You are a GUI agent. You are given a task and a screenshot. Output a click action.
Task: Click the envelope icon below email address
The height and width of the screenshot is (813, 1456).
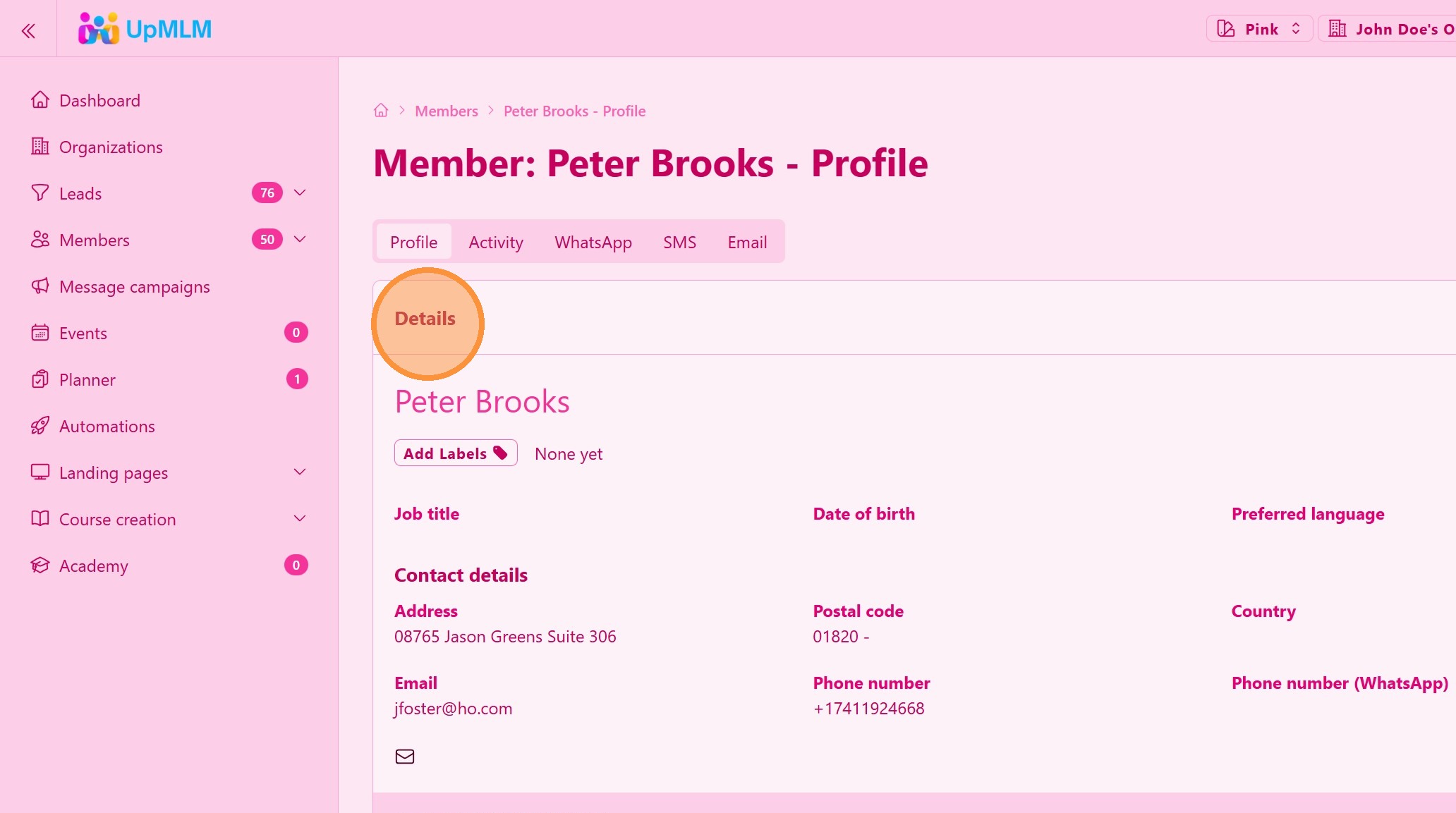[405, 757]
